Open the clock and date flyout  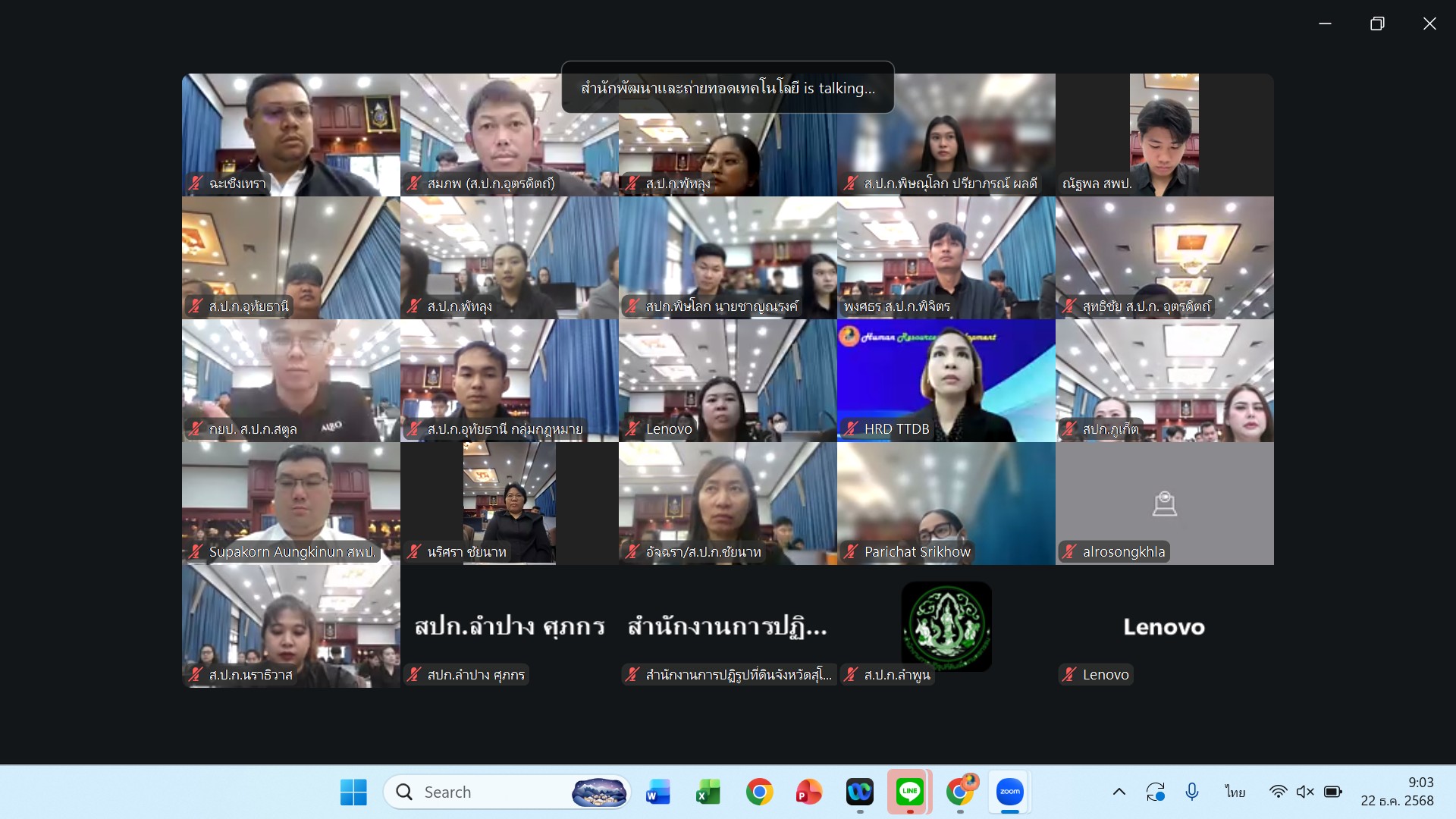[1397, 792]
